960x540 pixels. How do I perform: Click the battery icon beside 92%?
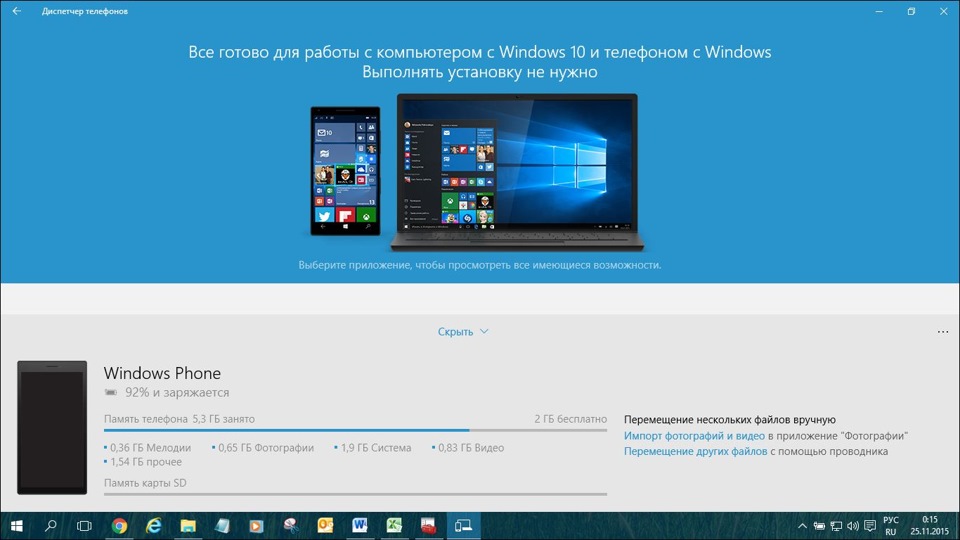click(111, 392)
